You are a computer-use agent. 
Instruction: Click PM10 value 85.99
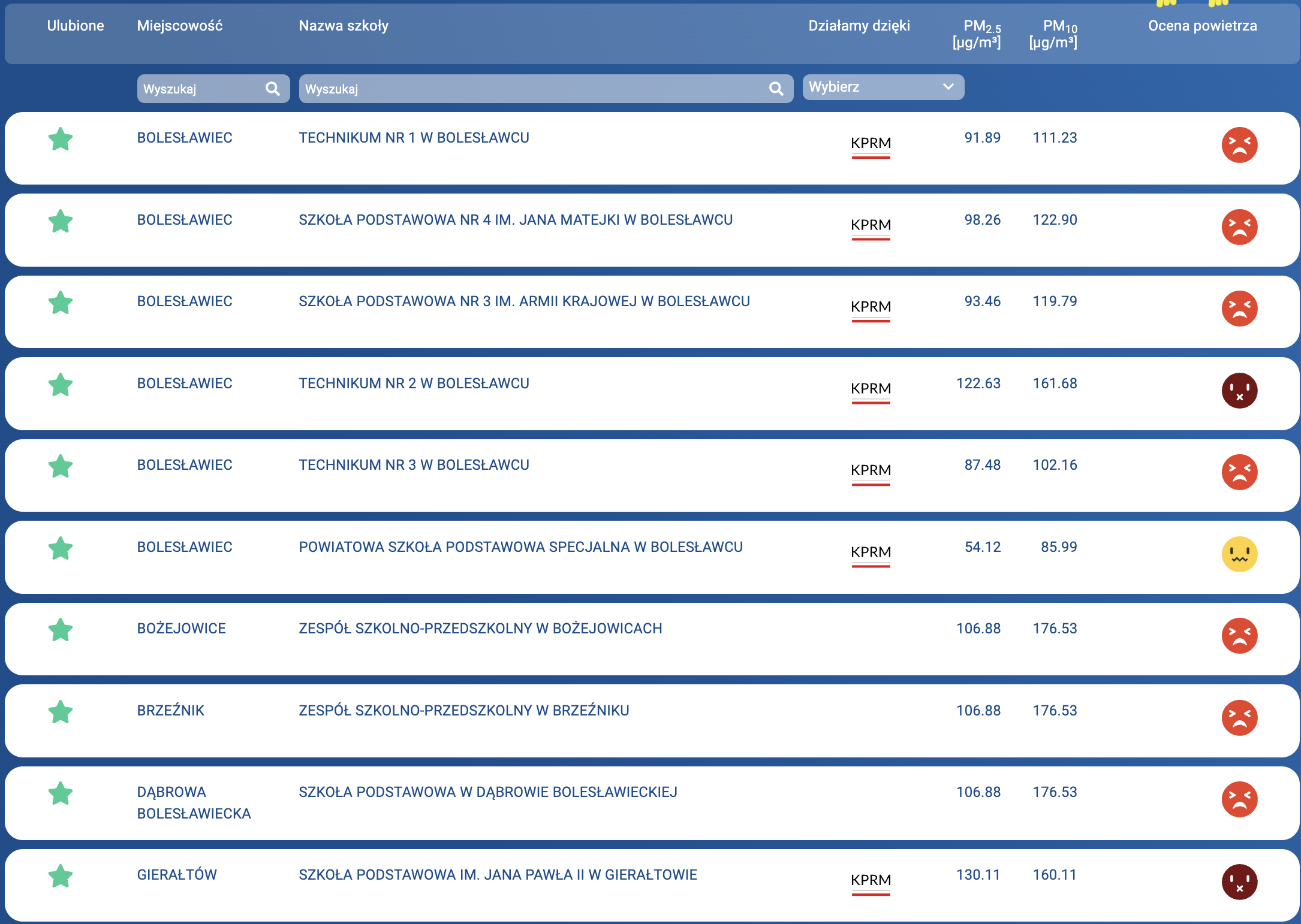tap(1059, 547)
